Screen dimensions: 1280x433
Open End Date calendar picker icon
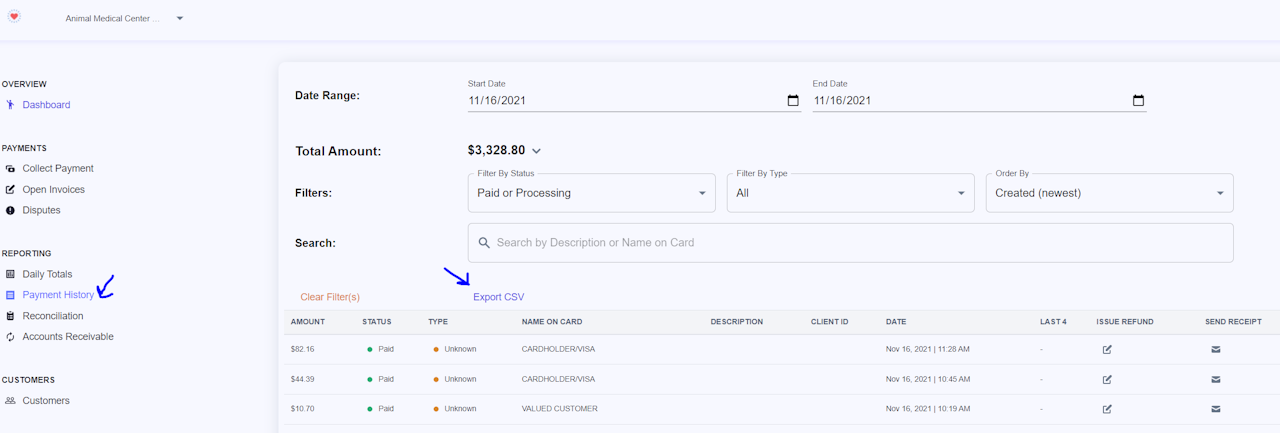1138,101
